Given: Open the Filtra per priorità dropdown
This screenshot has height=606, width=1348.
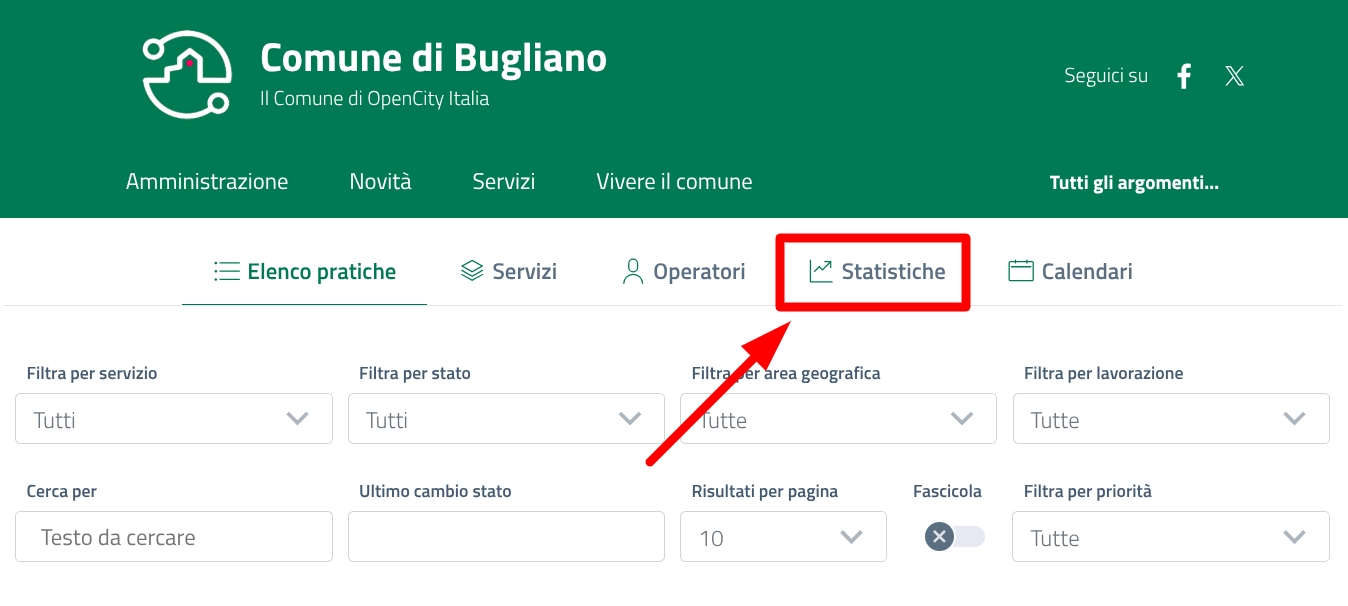Looking at the screenshot, I should [1171, 537].
